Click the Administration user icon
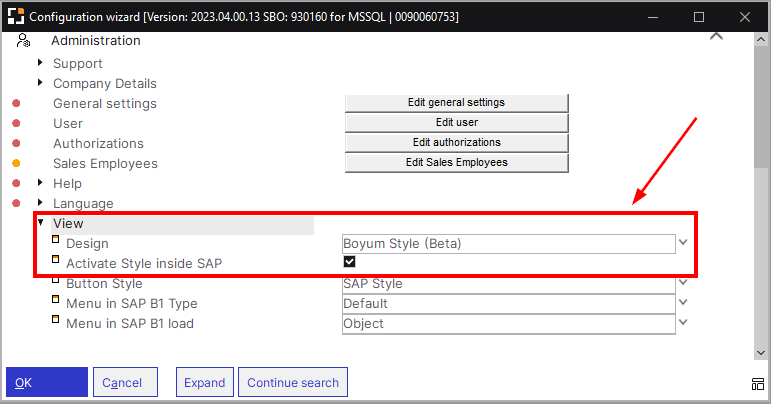This screenshot has height=404, width=771. [x=23, y=40]
